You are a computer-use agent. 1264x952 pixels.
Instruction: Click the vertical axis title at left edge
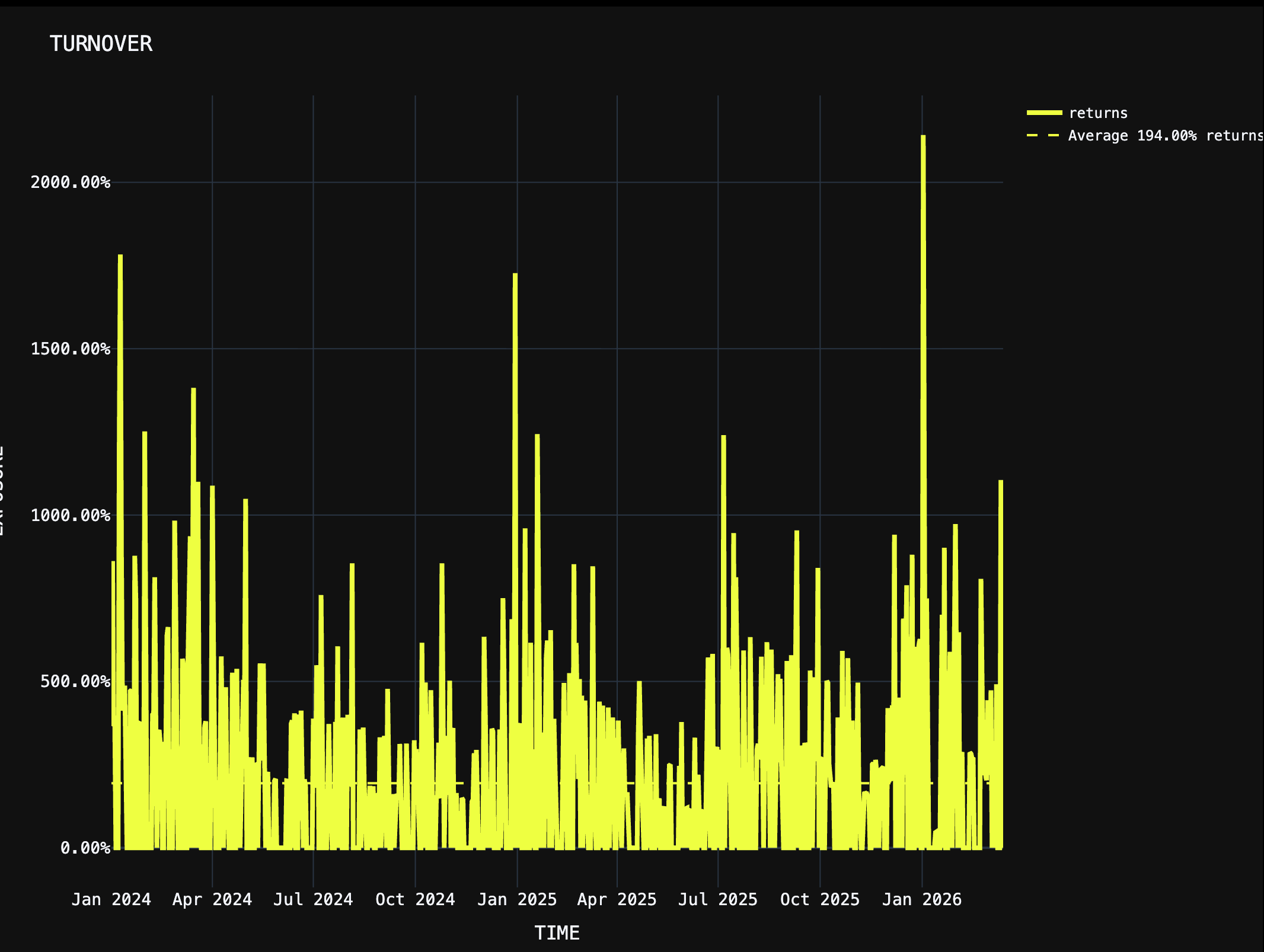click(x=2, y=491)
